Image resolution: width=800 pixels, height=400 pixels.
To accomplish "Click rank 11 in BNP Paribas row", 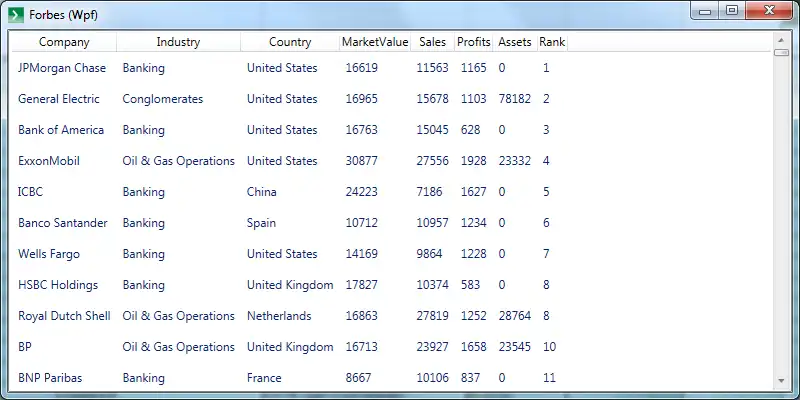I will (549, 378).
